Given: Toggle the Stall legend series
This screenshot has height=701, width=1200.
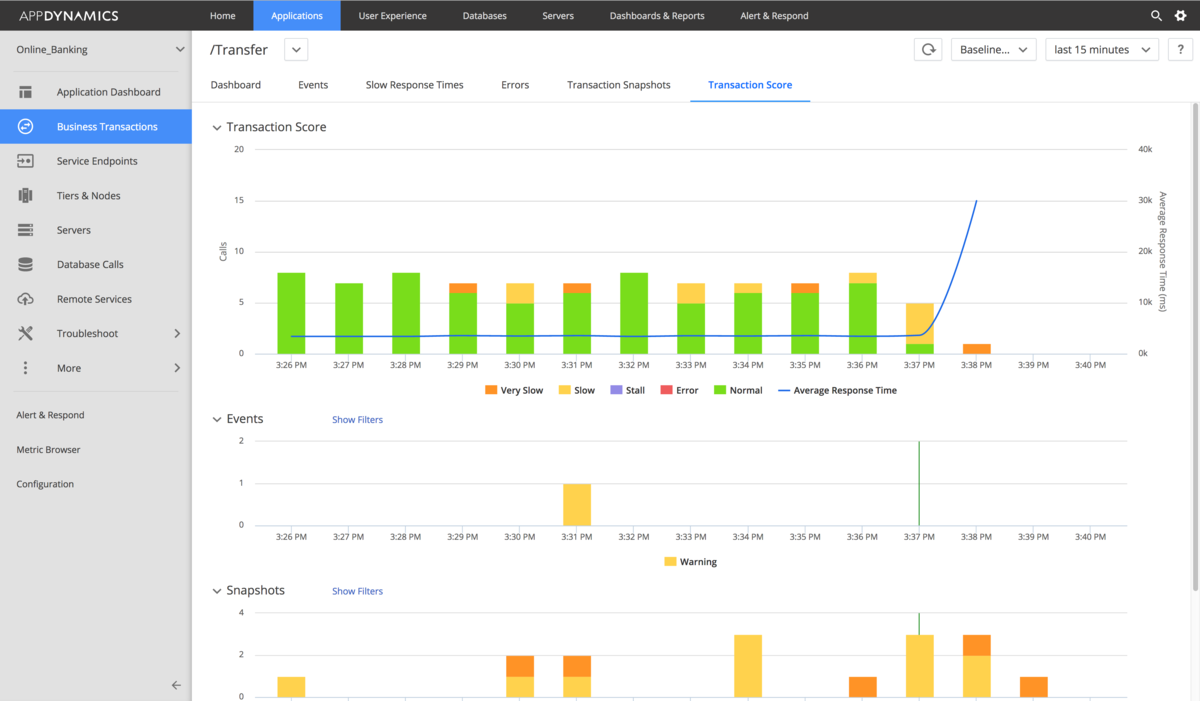Looking at the screenshot, I should tap(627, 390).
